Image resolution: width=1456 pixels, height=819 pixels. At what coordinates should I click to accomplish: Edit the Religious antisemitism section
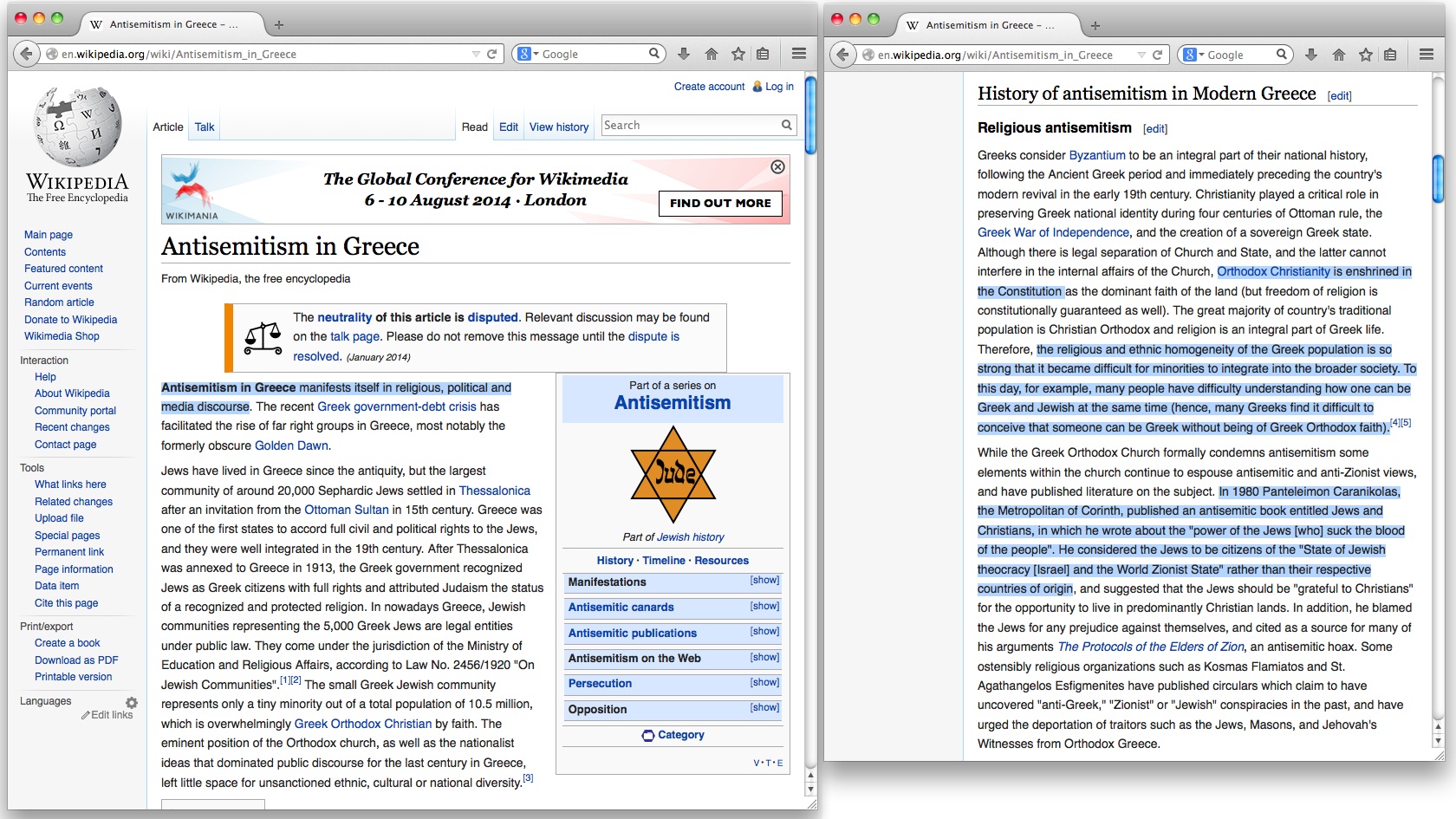coord(1155,129)
